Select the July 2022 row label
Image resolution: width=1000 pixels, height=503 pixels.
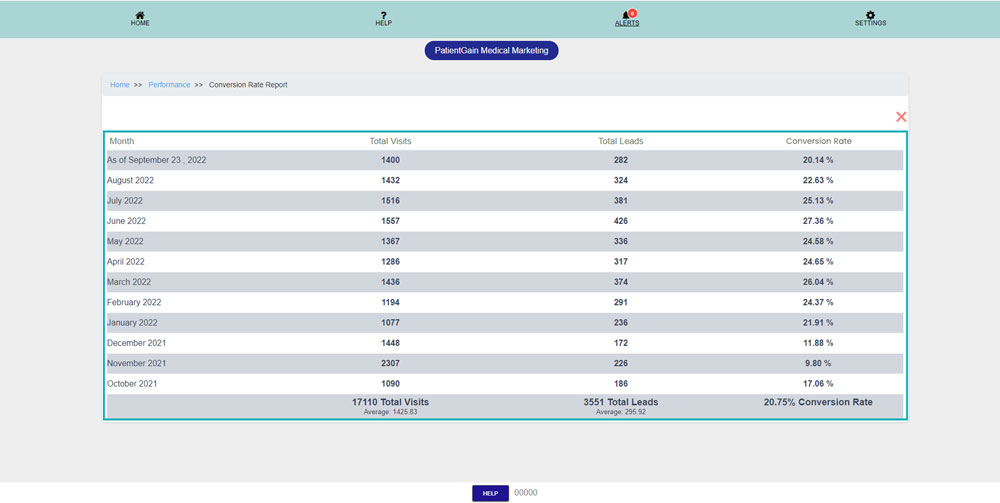point(124,201)
